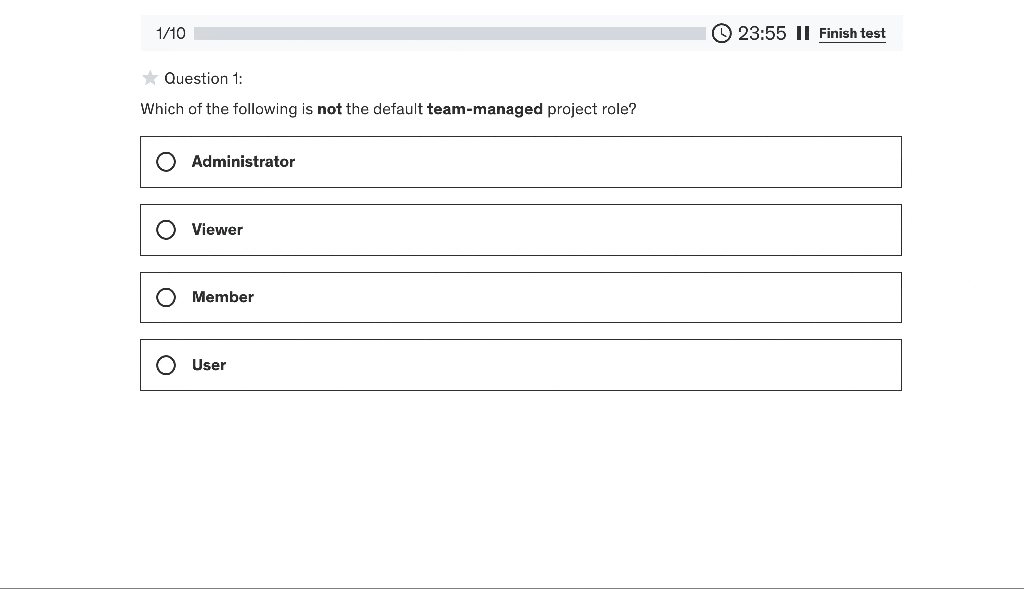Click the "Question 1:" heading

[203, 78]
